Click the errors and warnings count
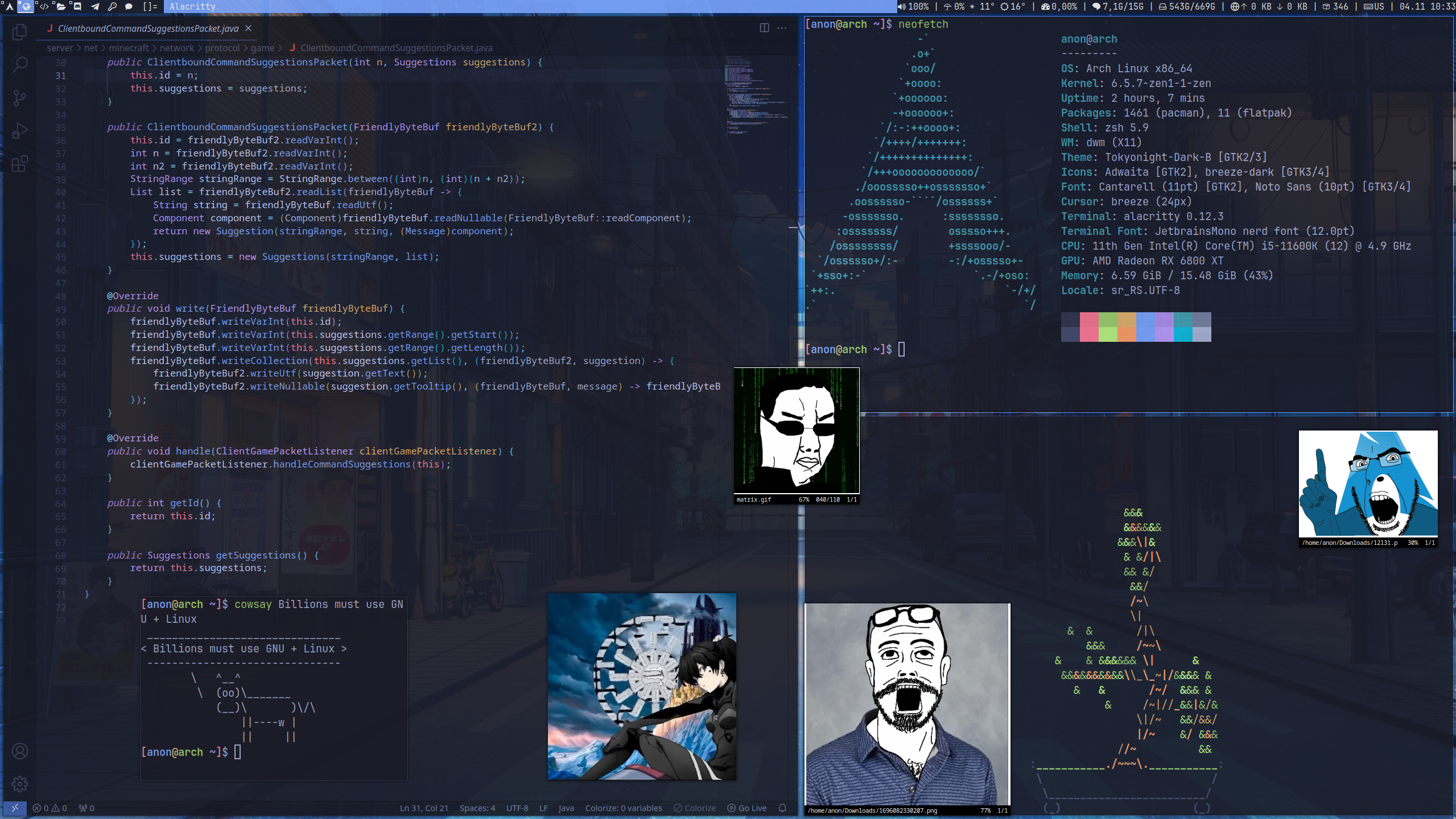Viewport: 1456px width, 819px height. pos(50,808)
